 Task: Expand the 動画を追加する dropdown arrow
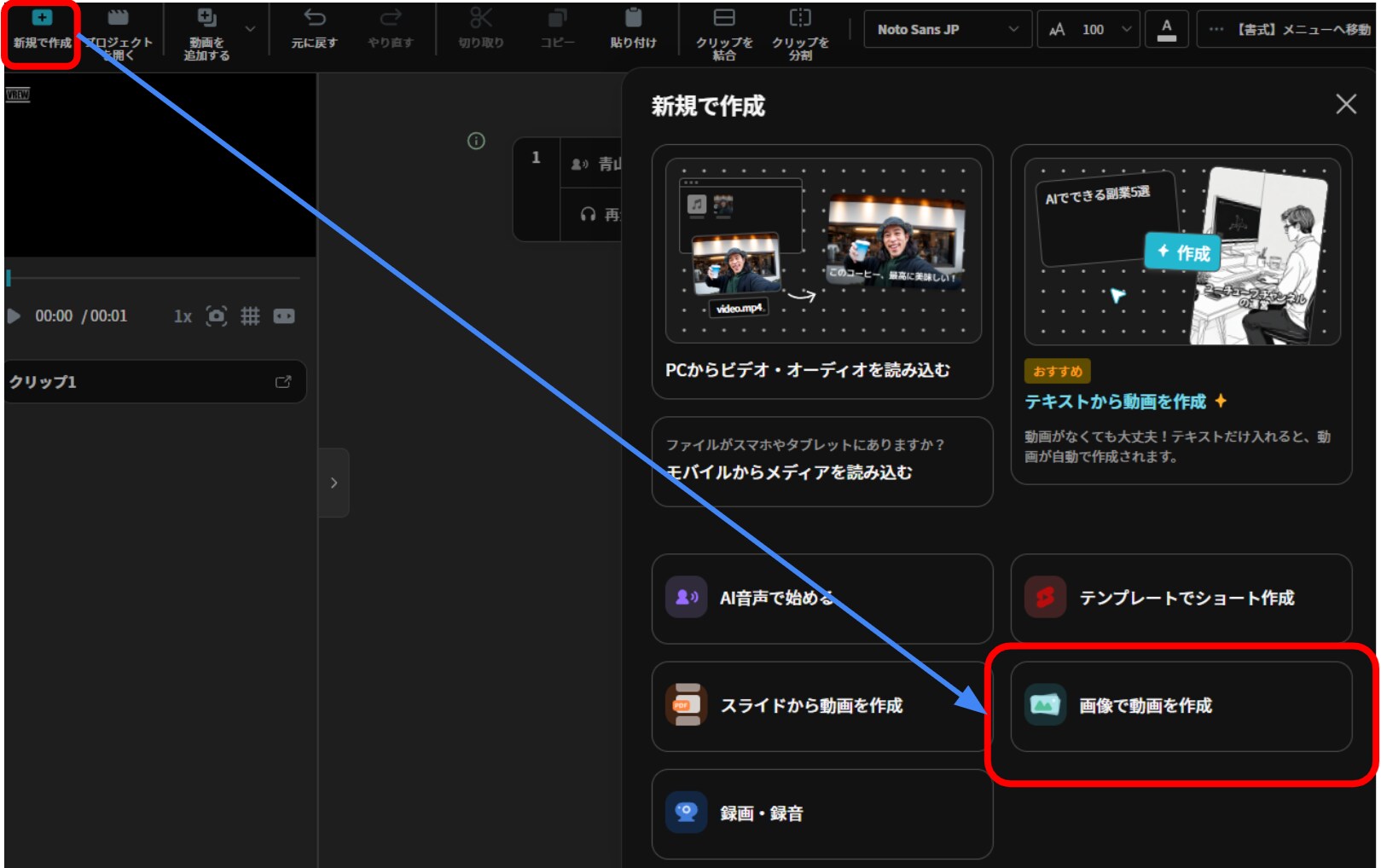click(x=250, y=29)
